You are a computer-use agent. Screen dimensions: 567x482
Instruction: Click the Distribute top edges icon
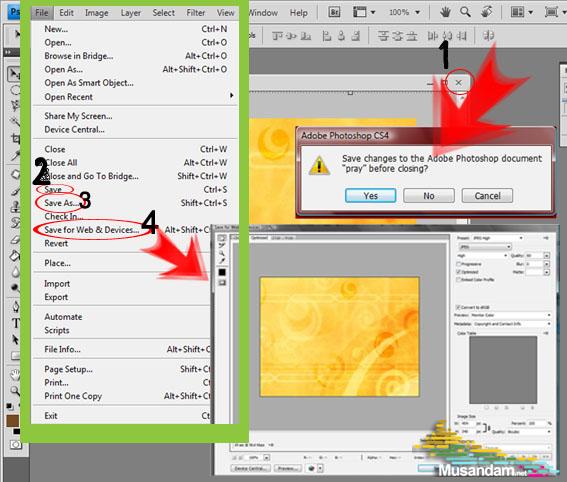click(383, 36)
